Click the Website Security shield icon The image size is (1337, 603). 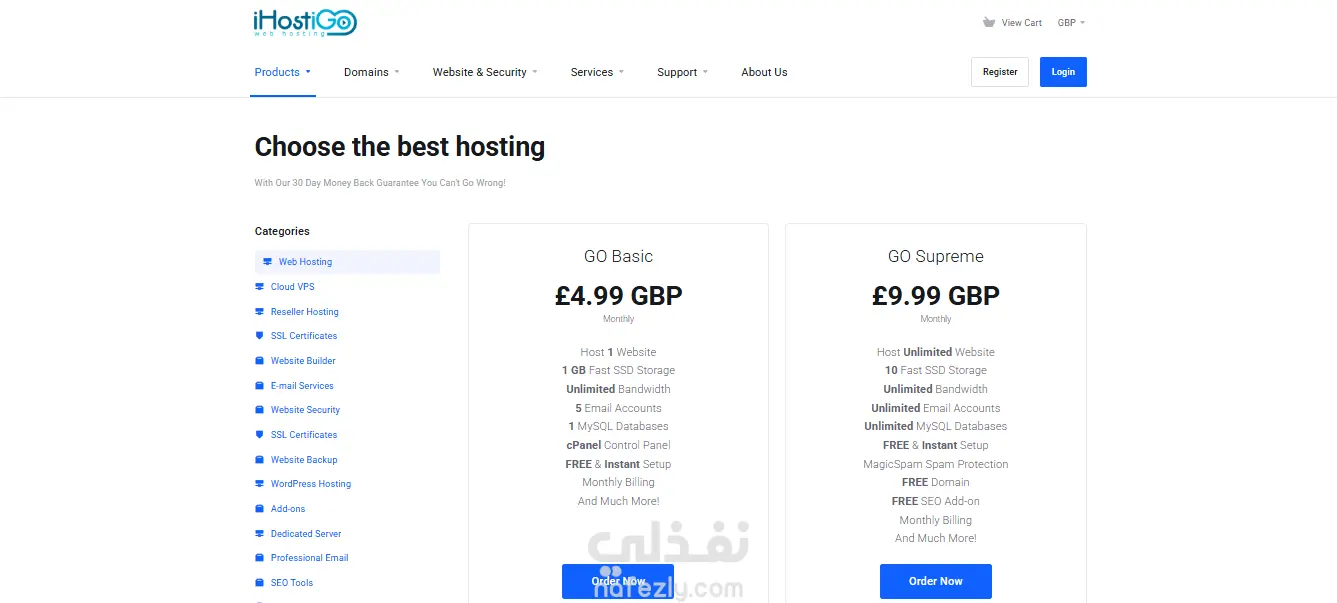click(260, 410)
